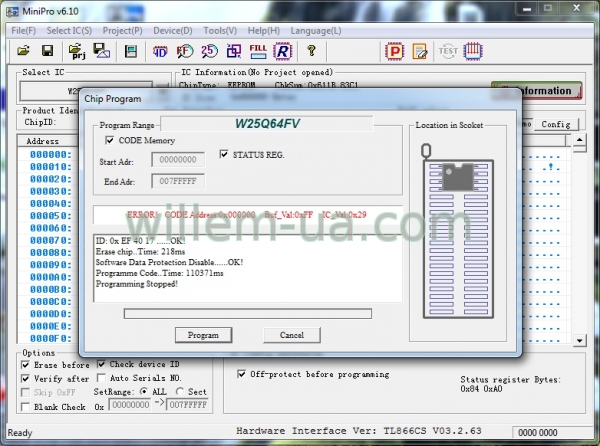
Task: Click hex view scrollbar up arrow
Action: point(580,140)
